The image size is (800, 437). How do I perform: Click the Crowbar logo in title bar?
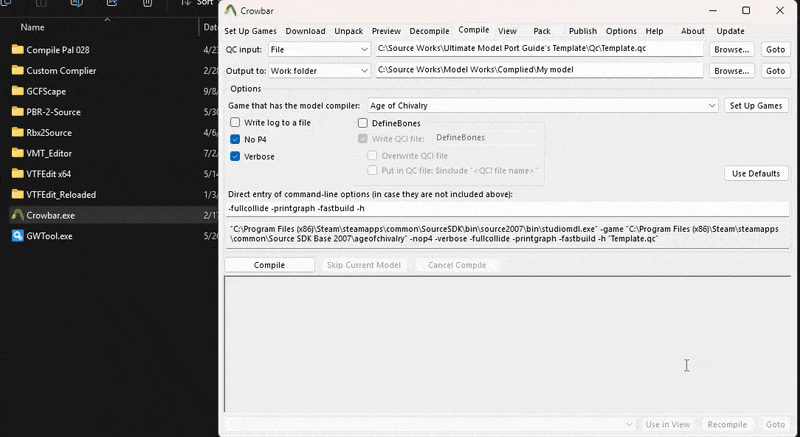click(x=231, y=11)
